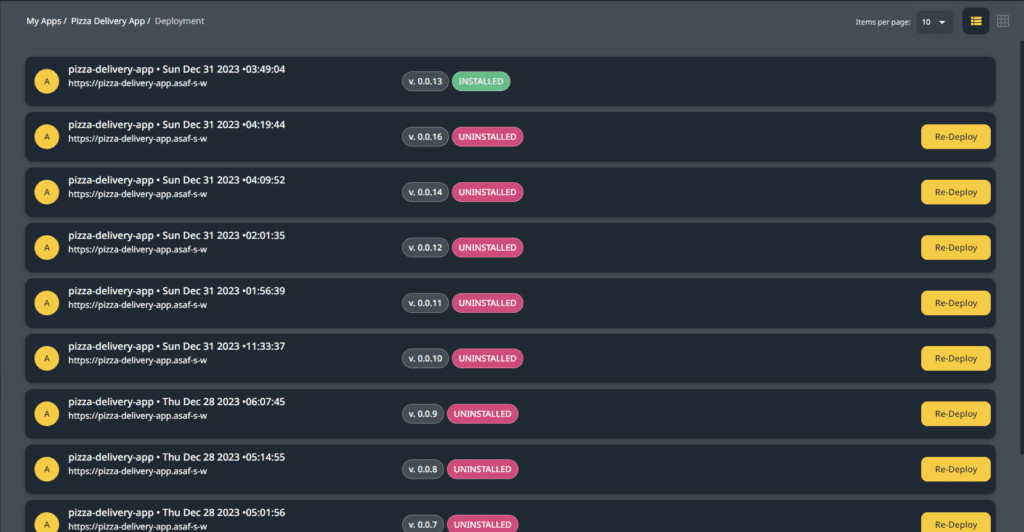Screen dimensions: 1024x532
Task: Click the v. 0.0.10 version tag
Action: [425, 358]
